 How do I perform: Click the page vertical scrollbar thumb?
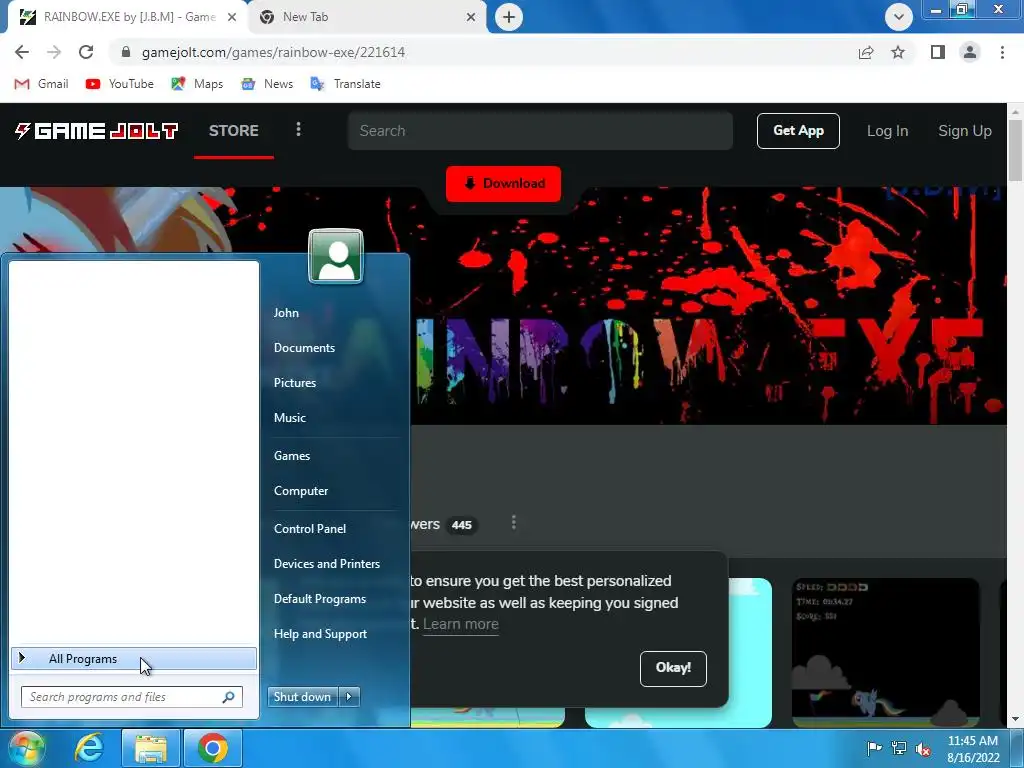click(1016, 152)
